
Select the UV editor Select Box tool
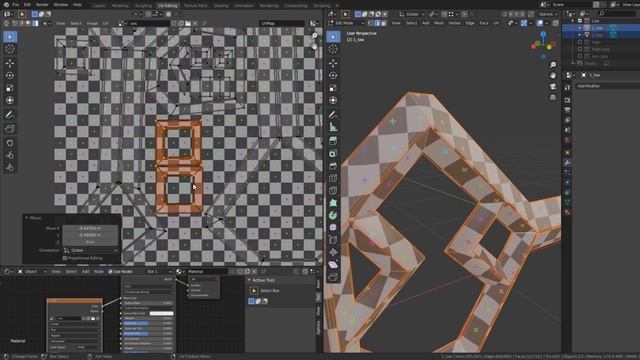[x=10, y=37]
